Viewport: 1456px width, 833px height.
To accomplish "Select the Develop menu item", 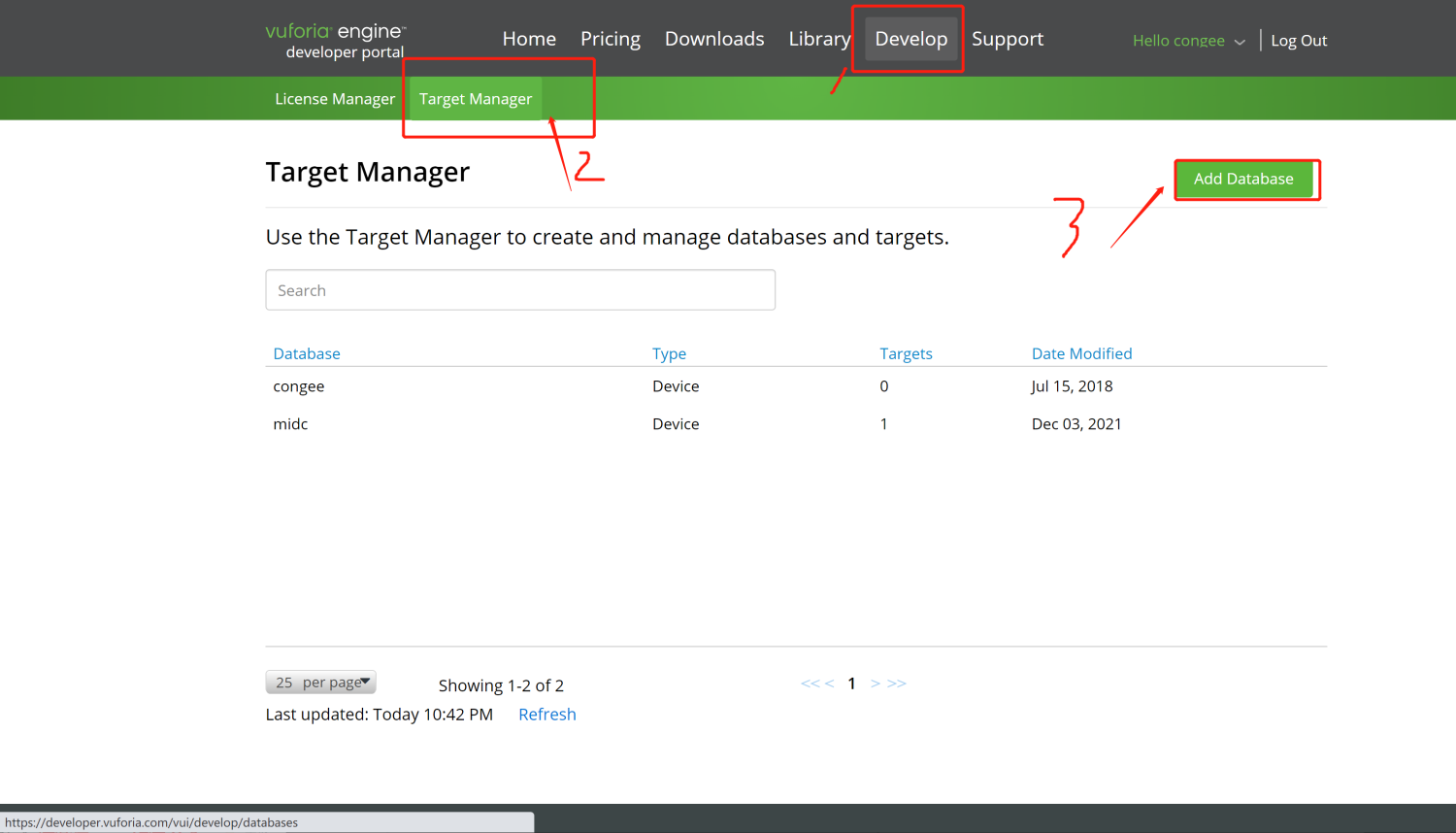I will [x=911, y=39].
